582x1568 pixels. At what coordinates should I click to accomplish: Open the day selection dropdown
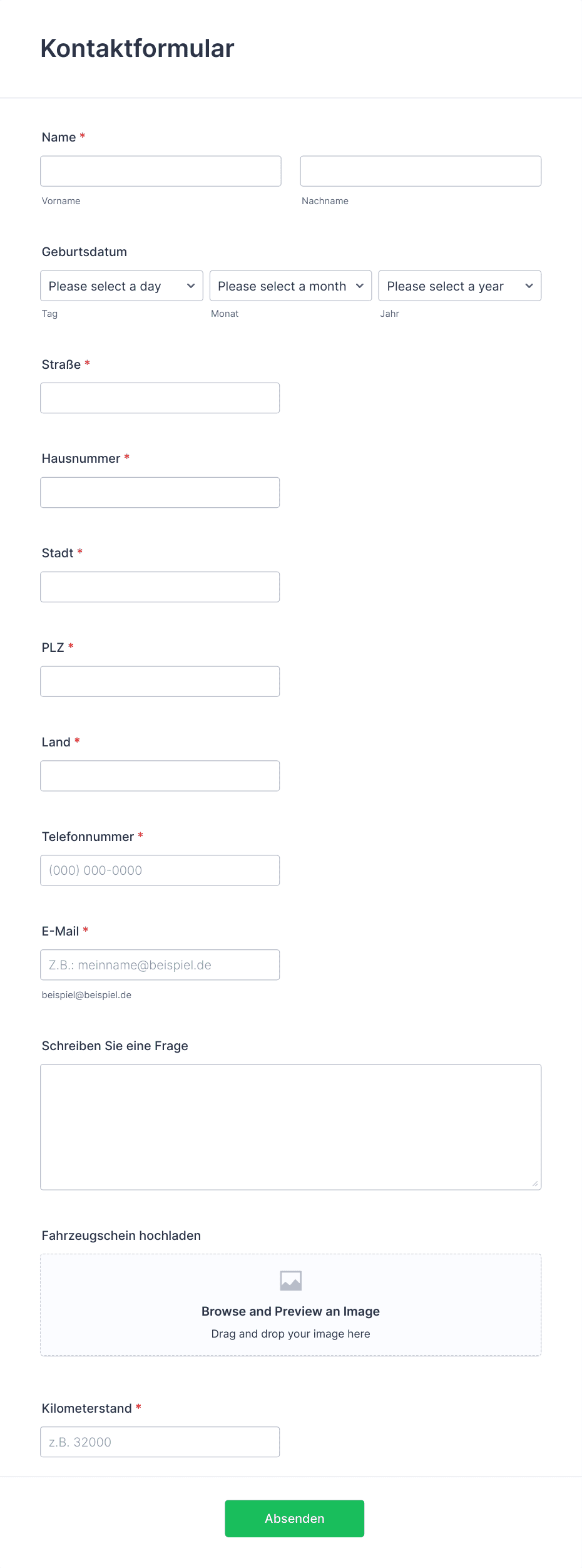click(121, 286)
